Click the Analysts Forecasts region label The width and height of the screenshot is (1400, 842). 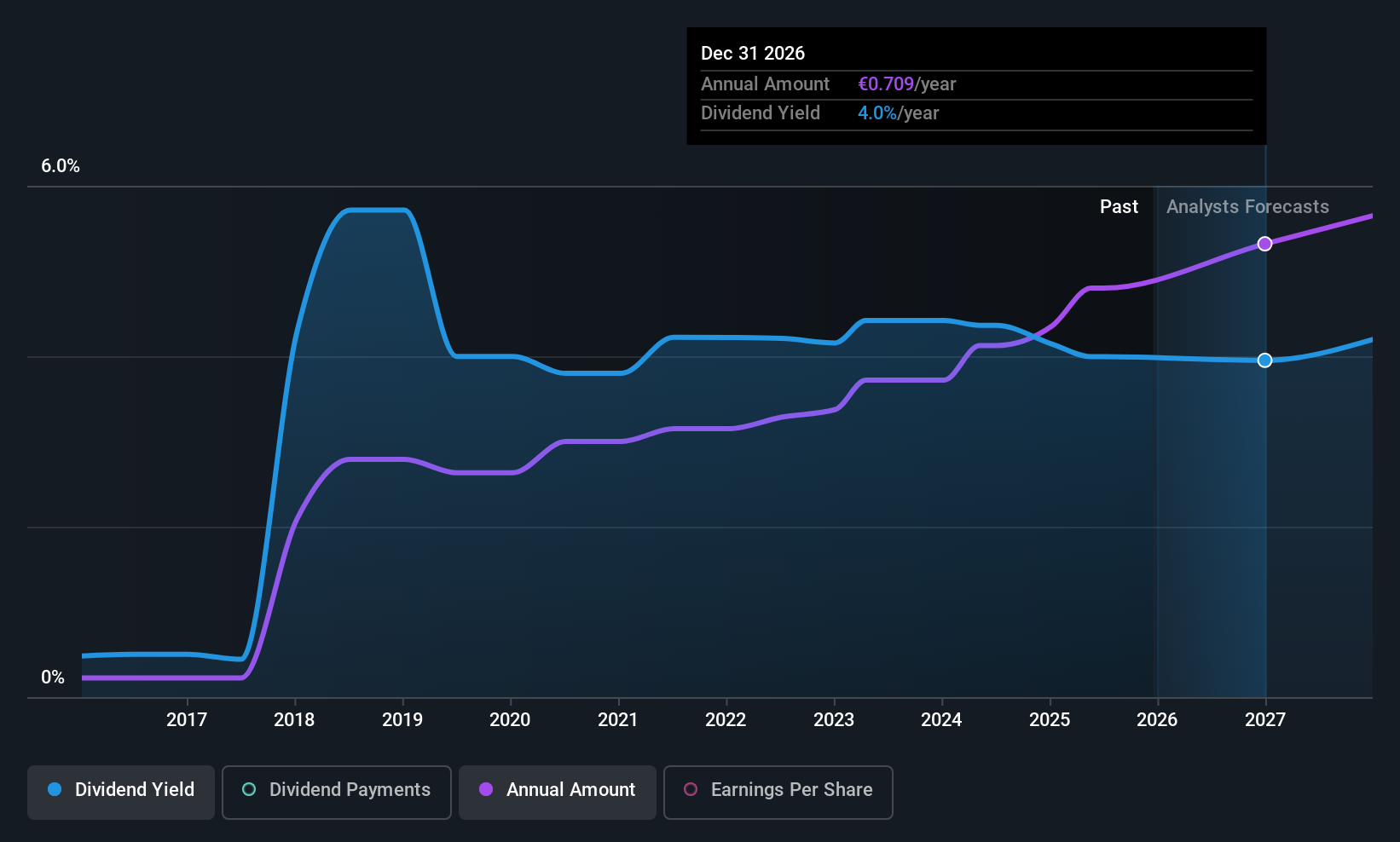tap(1247, 207)
